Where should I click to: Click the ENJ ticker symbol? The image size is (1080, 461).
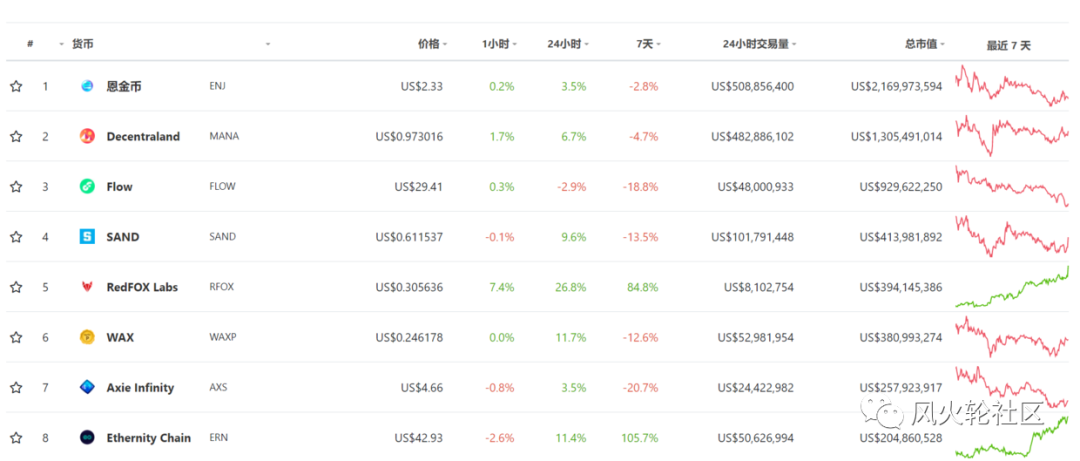pos(217,86)
